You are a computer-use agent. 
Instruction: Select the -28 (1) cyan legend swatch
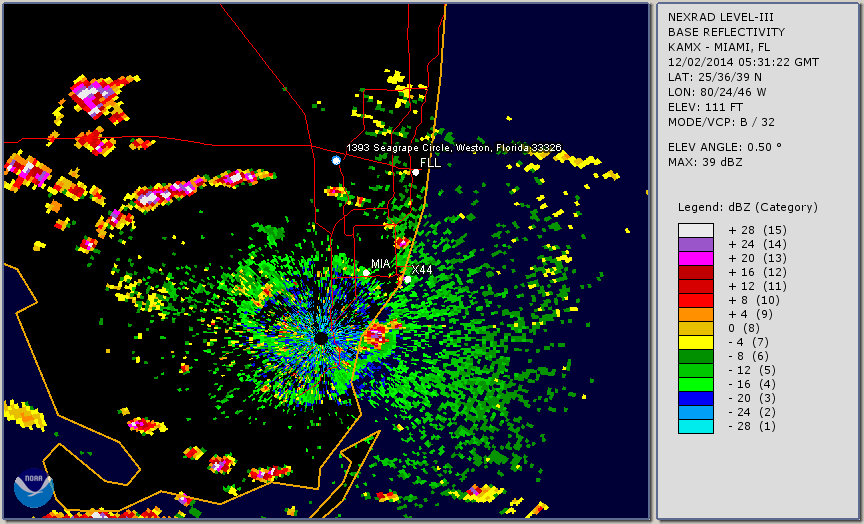[x=696, y=426]
